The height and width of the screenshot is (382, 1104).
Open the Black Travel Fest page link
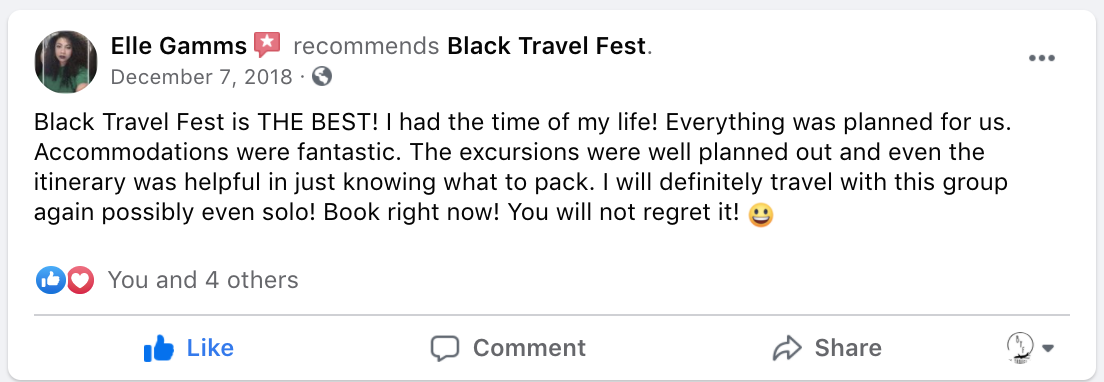[x=546, y=46]
